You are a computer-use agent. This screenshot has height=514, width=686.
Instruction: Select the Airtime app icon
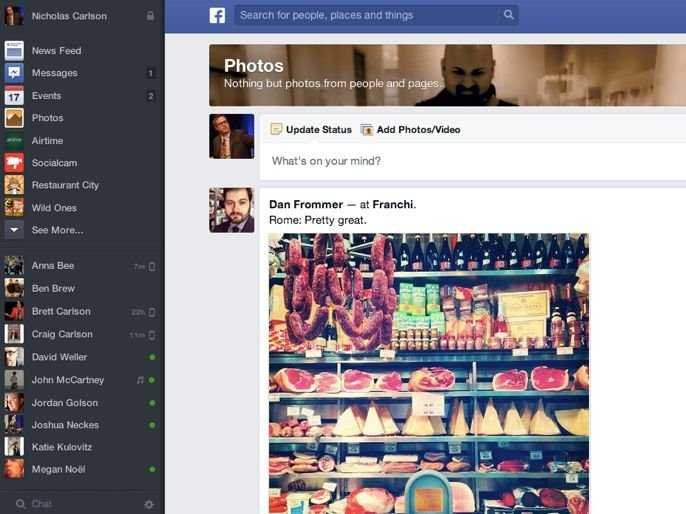click(14, 141)
